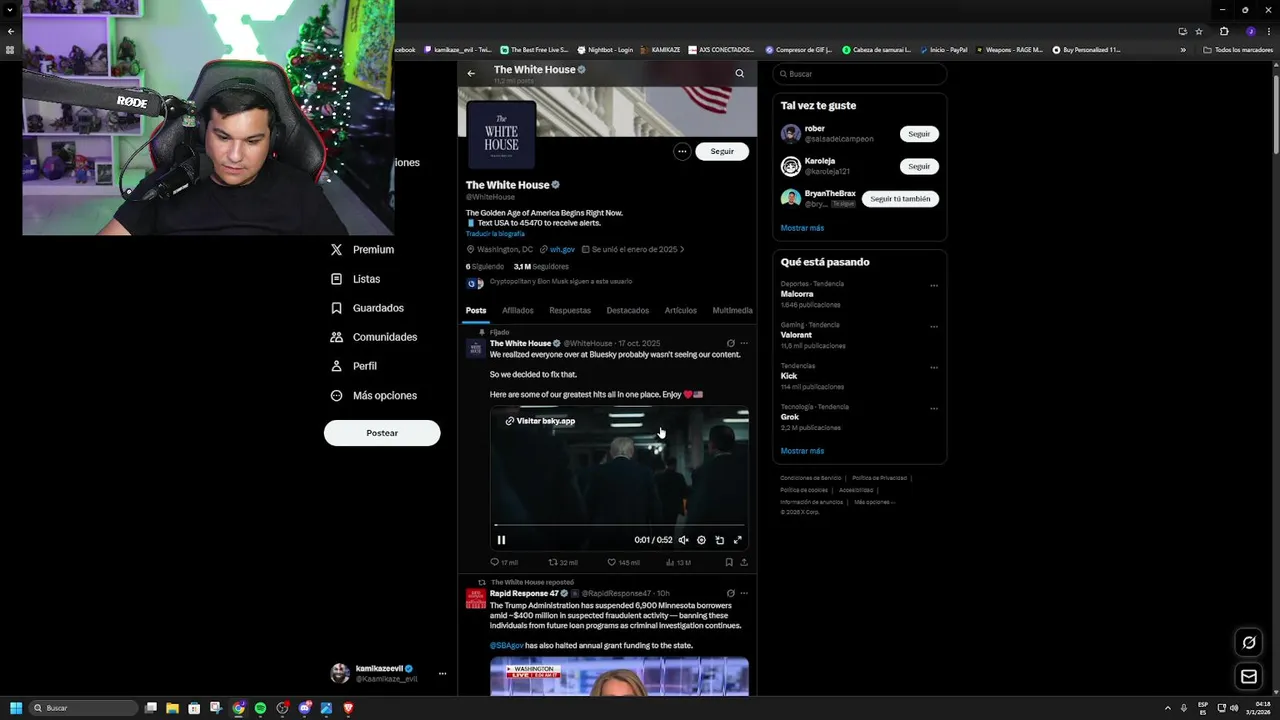Follow rober with Seguir
The image size is (1280, 720).
coord(919,134)
